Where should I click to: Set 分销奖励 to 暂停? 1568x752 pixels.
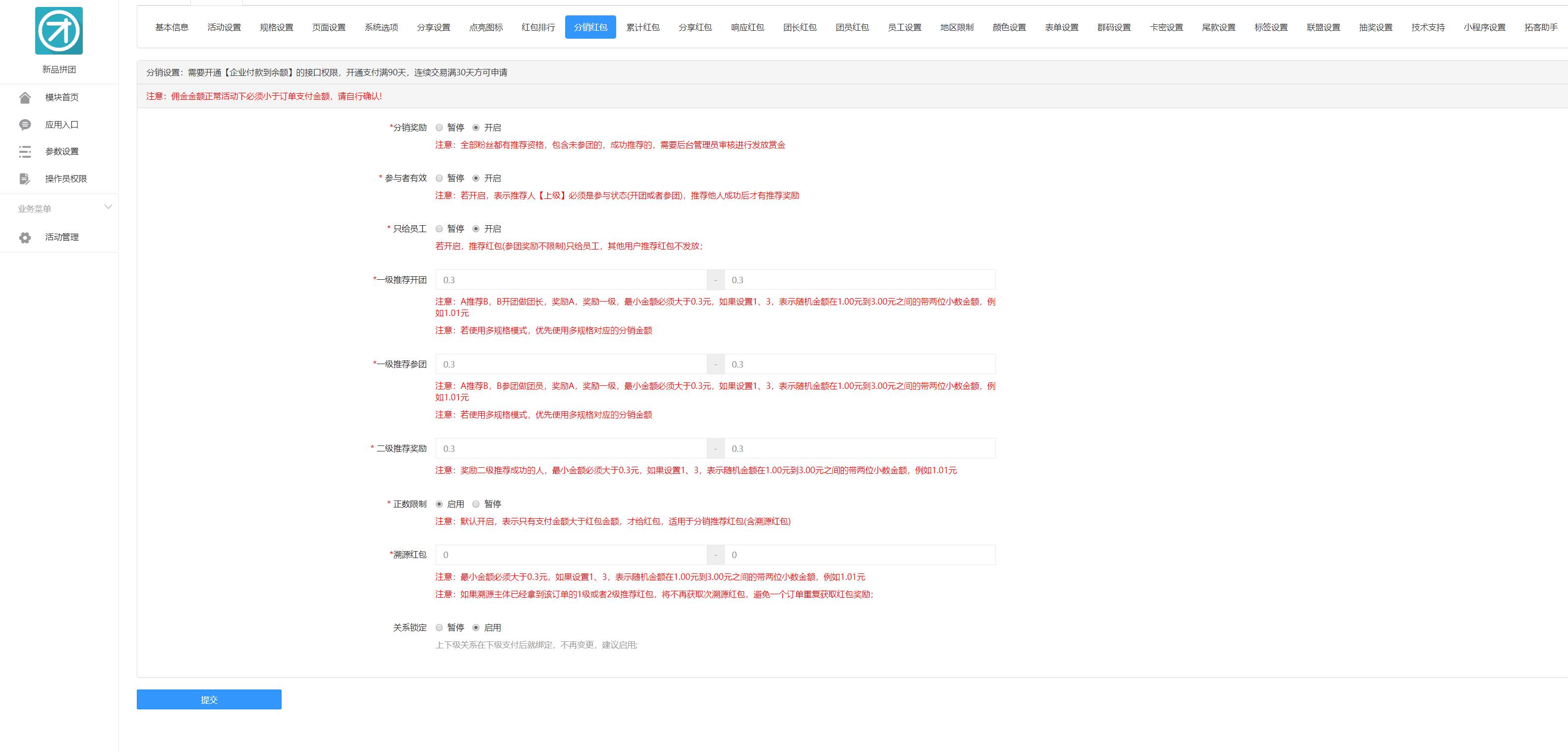439,127
